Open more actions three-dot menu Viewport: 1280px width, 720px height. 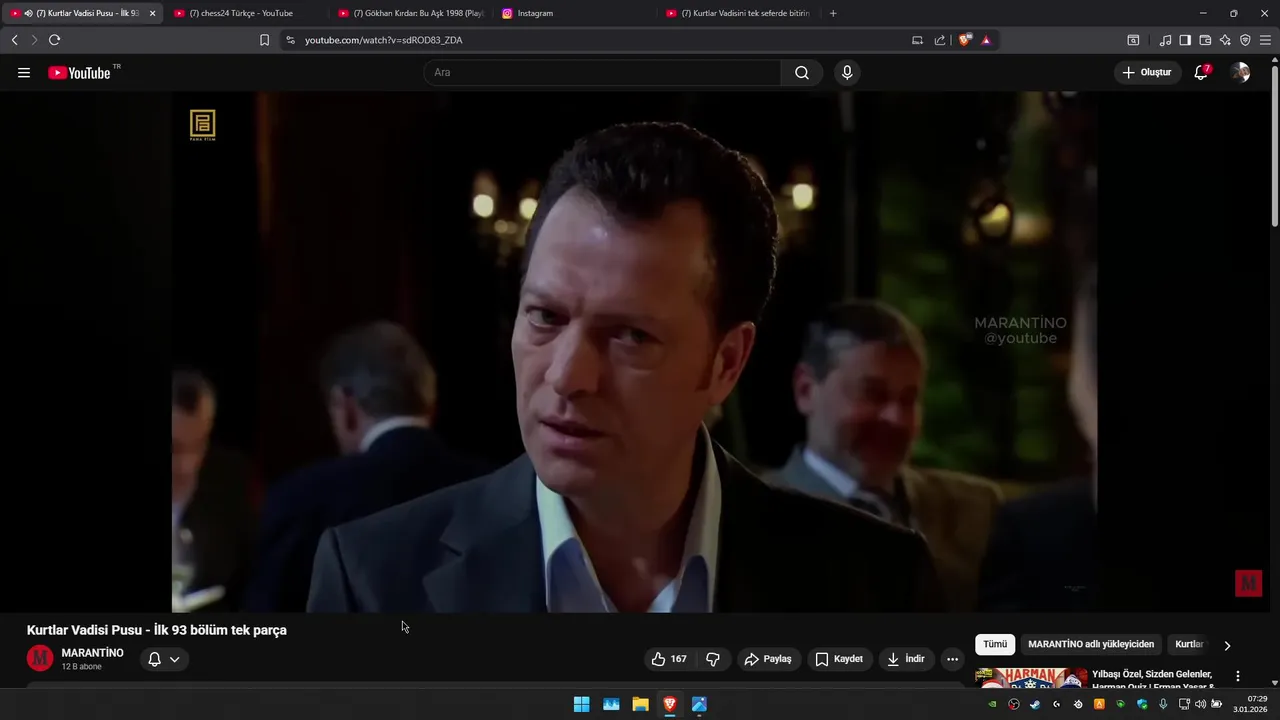click(x=952, y=659)
